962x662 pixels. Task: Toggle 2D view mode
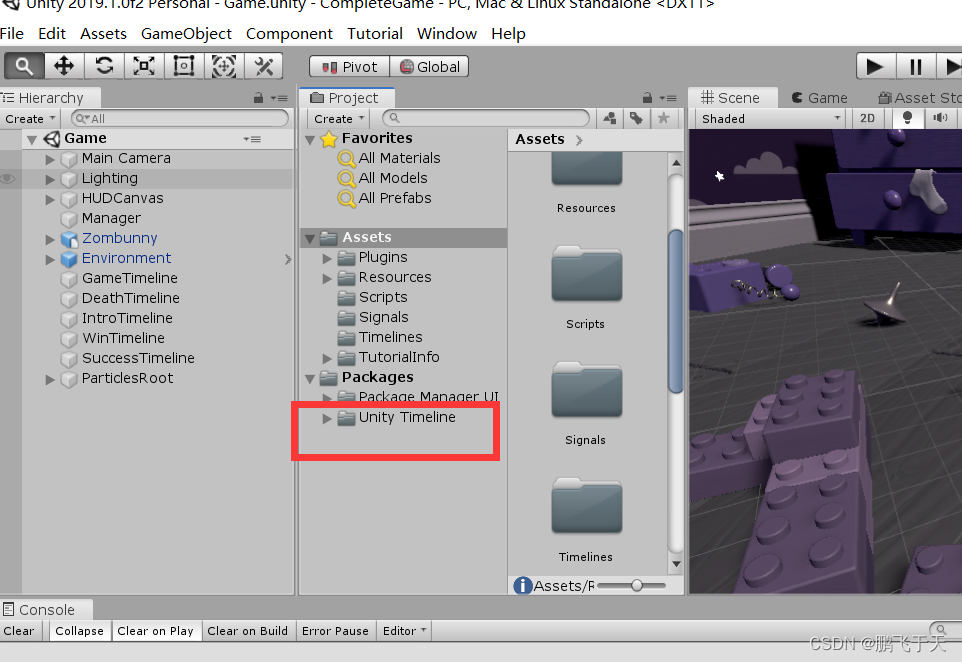tap(868, 118)
